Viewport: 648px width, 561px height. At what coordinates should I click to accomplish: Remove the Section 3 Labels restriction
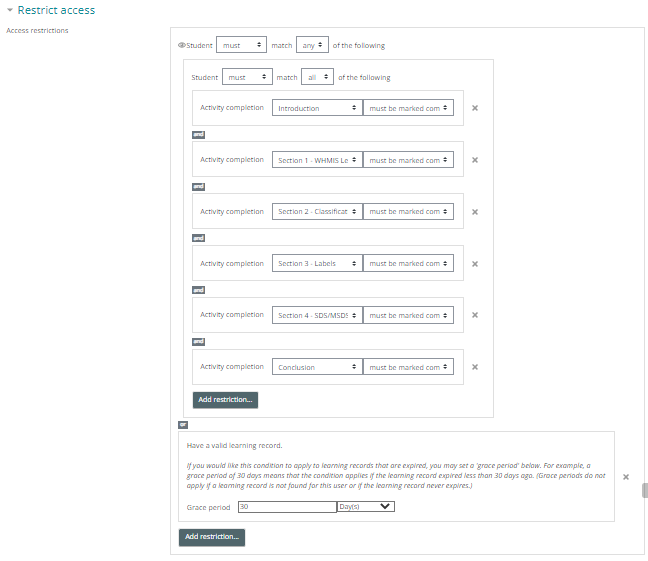click(x=475, y=264)
